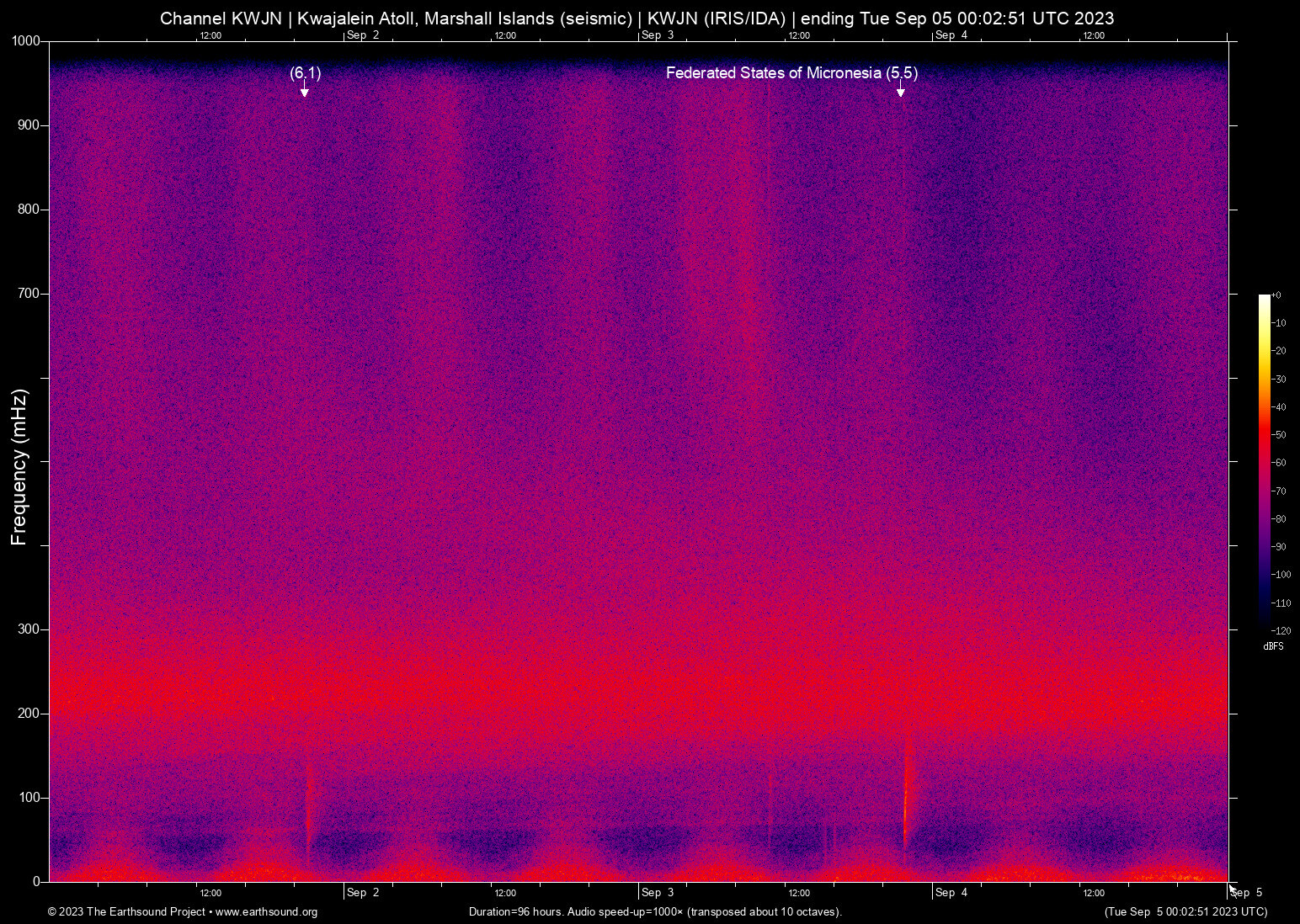Click the +0 label atop the color scale

pyautogui.click(x=1276, y=295)
